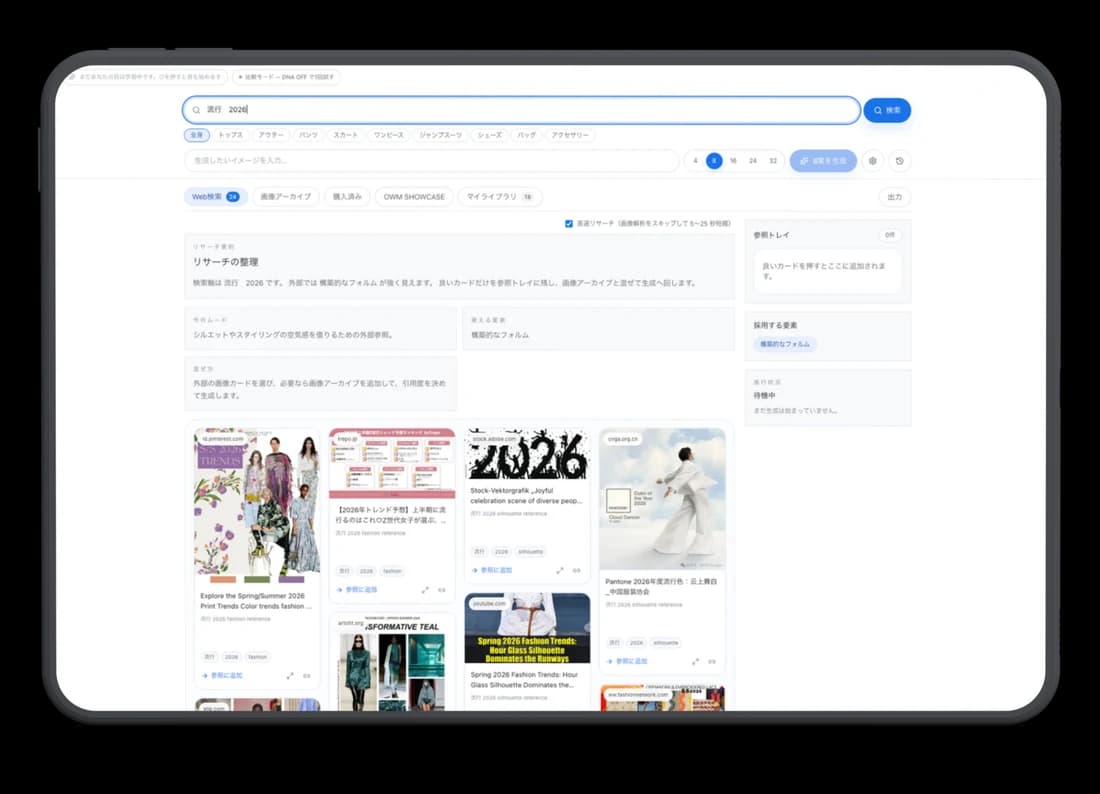
Task: Select 24 as the image count
Action: click(753, 161)
